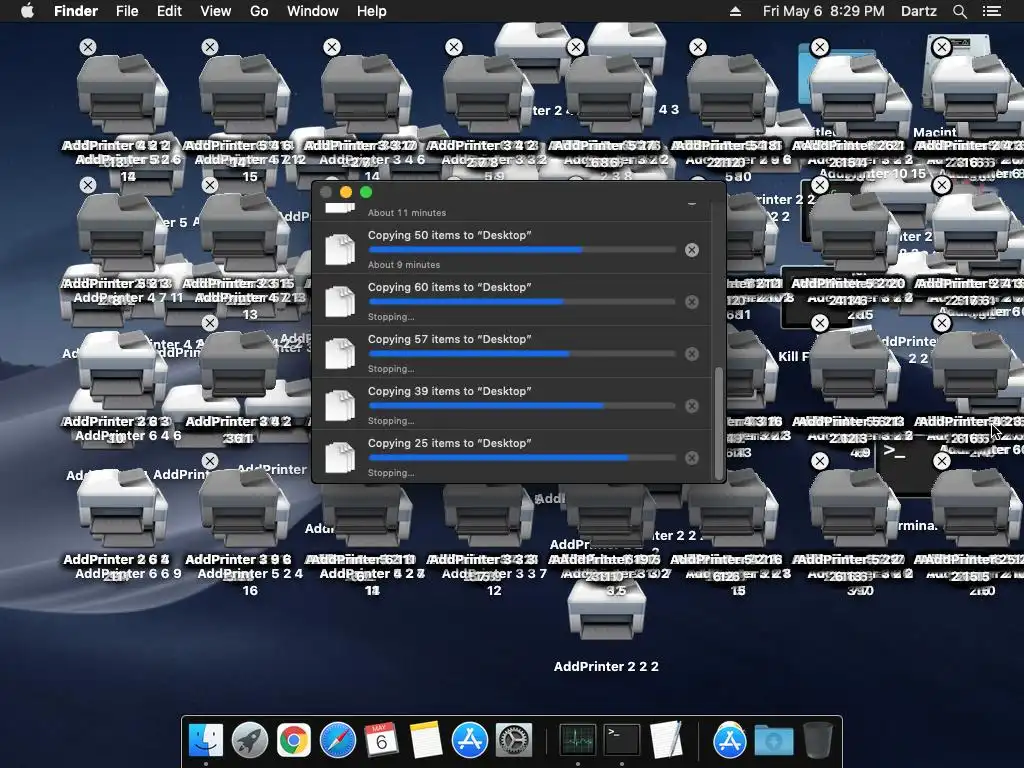Open Notification Center
The image size is (1024, 768).
(x=992, y=11)
